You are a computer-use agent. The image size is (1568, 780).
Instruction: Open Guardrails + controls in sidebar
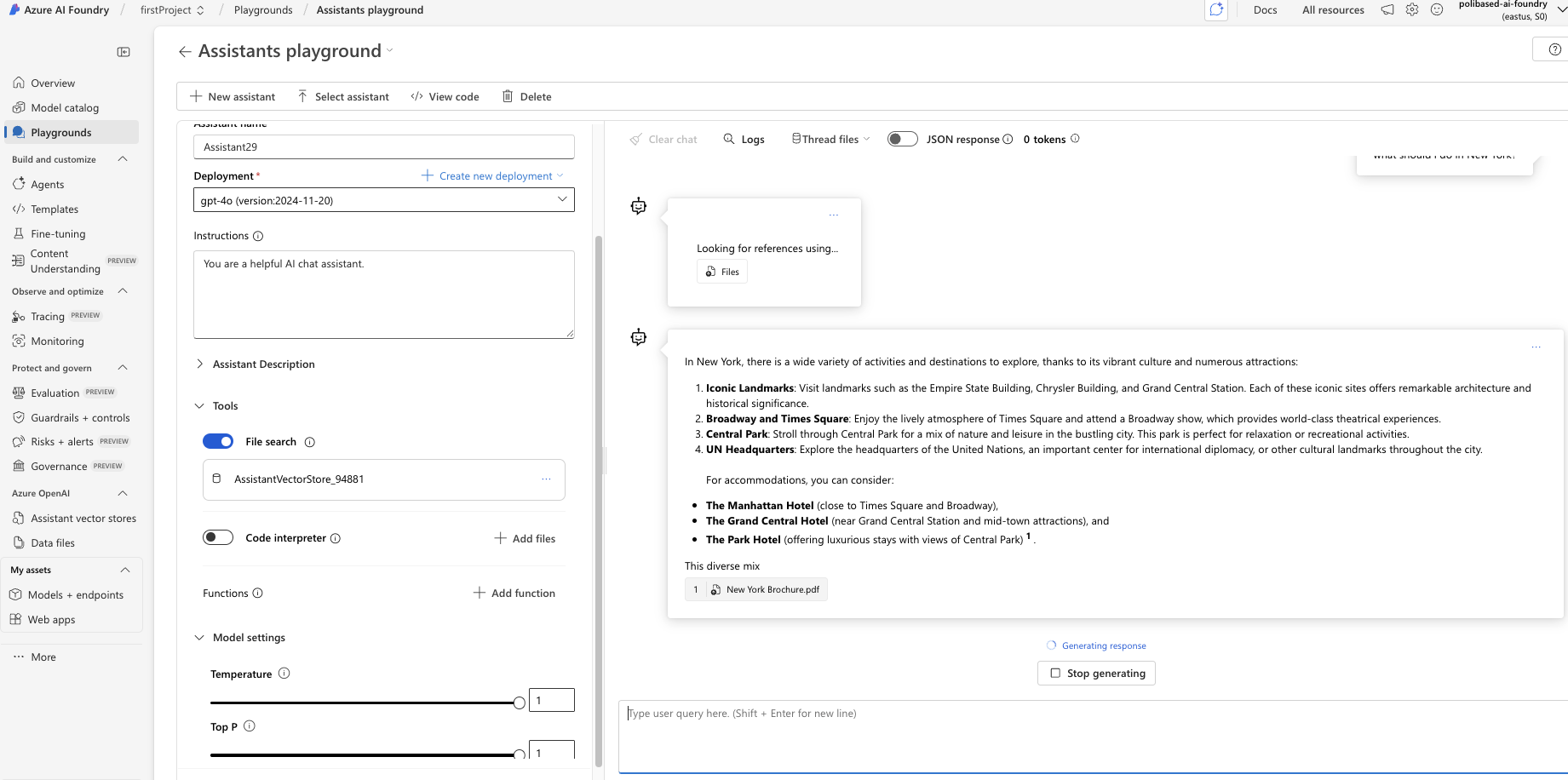80,418
